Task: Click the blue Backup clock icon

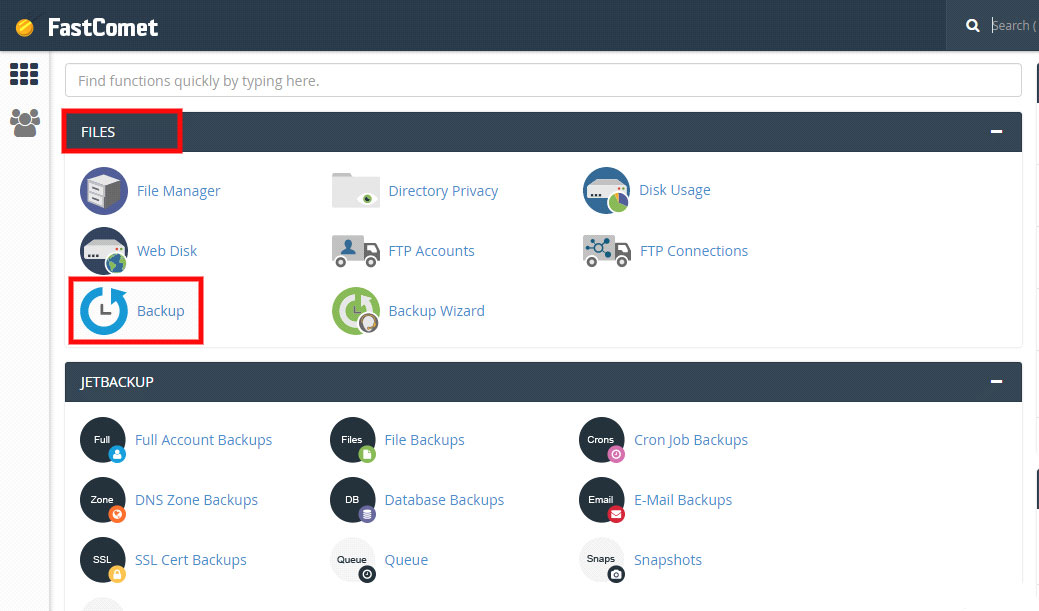Action: 104,311
